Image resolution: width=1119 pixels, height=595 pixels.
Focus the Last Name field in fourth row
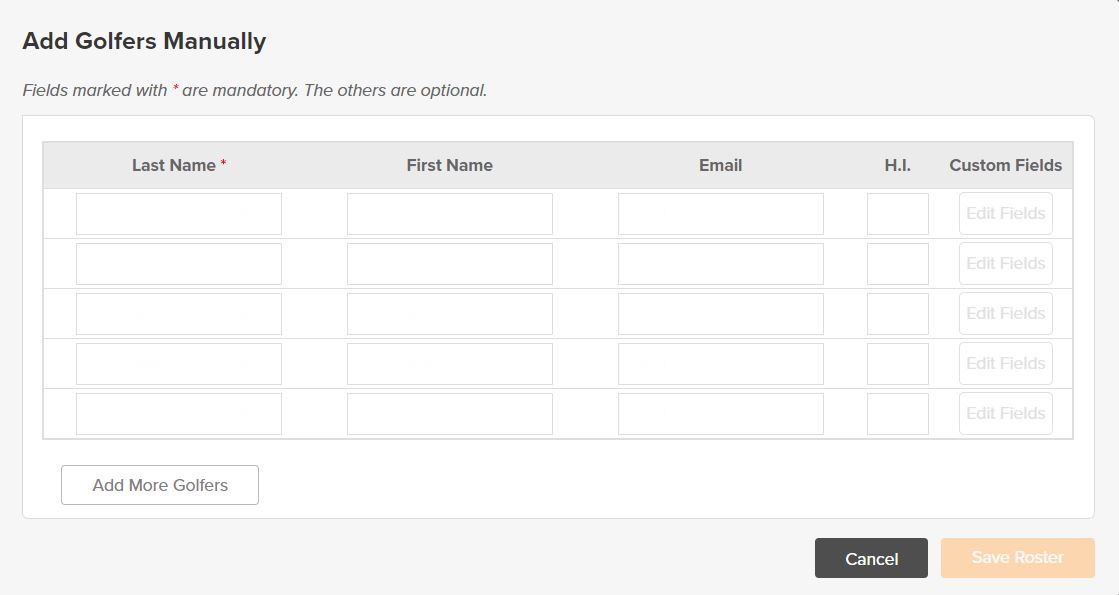coord(178,364)
